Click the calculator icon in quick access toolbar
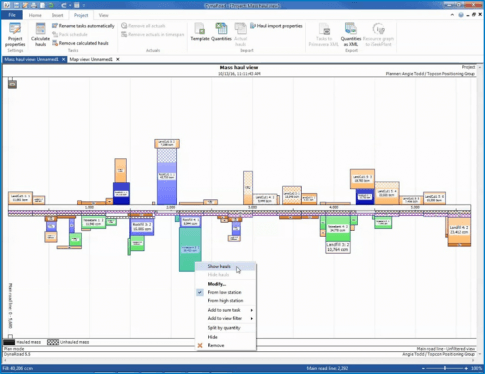Viewport: 485px width, 374px height. (77, 5)
